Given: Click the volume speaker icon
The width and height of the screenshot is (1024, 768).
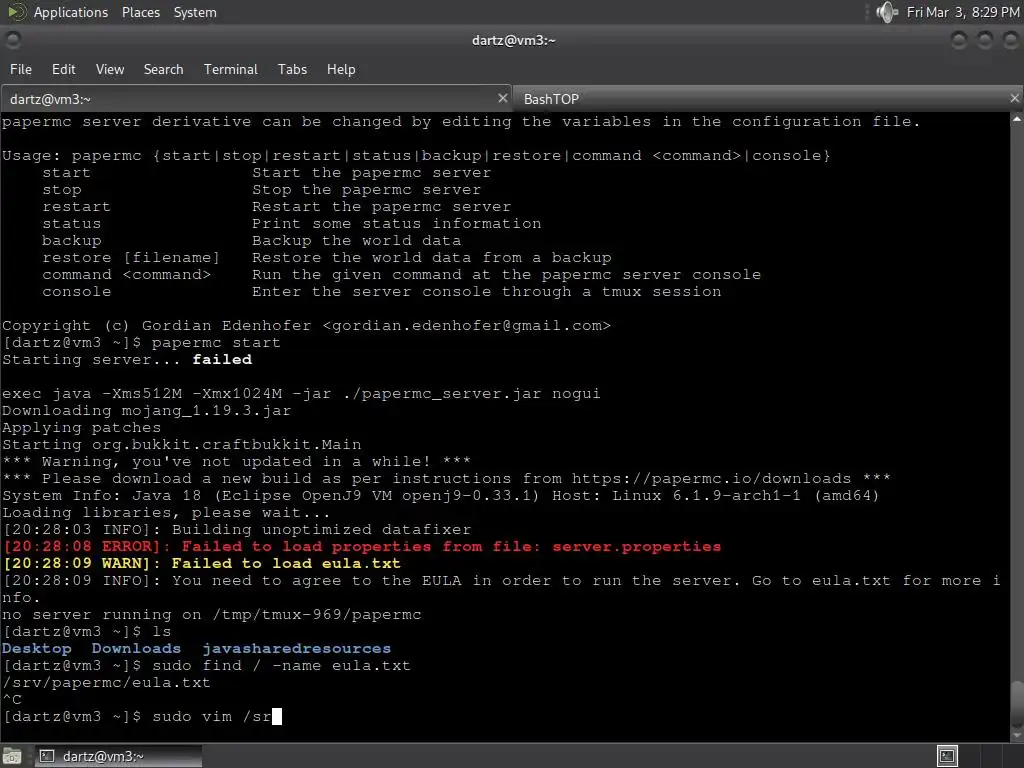Looking at the screenshot, I should pos(886,12).
